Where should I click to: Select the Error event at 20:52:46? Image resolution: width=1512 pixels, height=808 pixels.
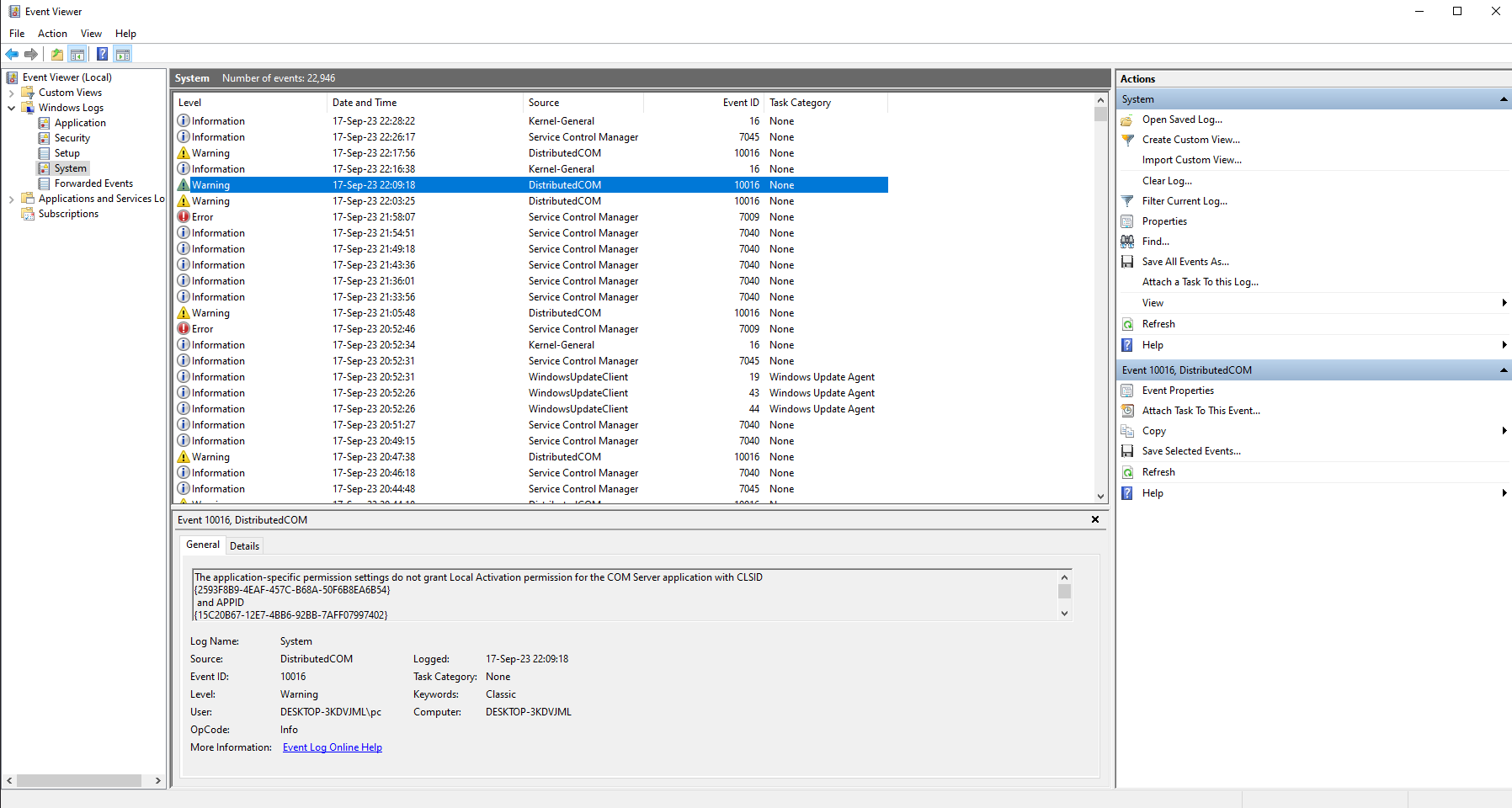pyautogui.click(x=532, y=329)
